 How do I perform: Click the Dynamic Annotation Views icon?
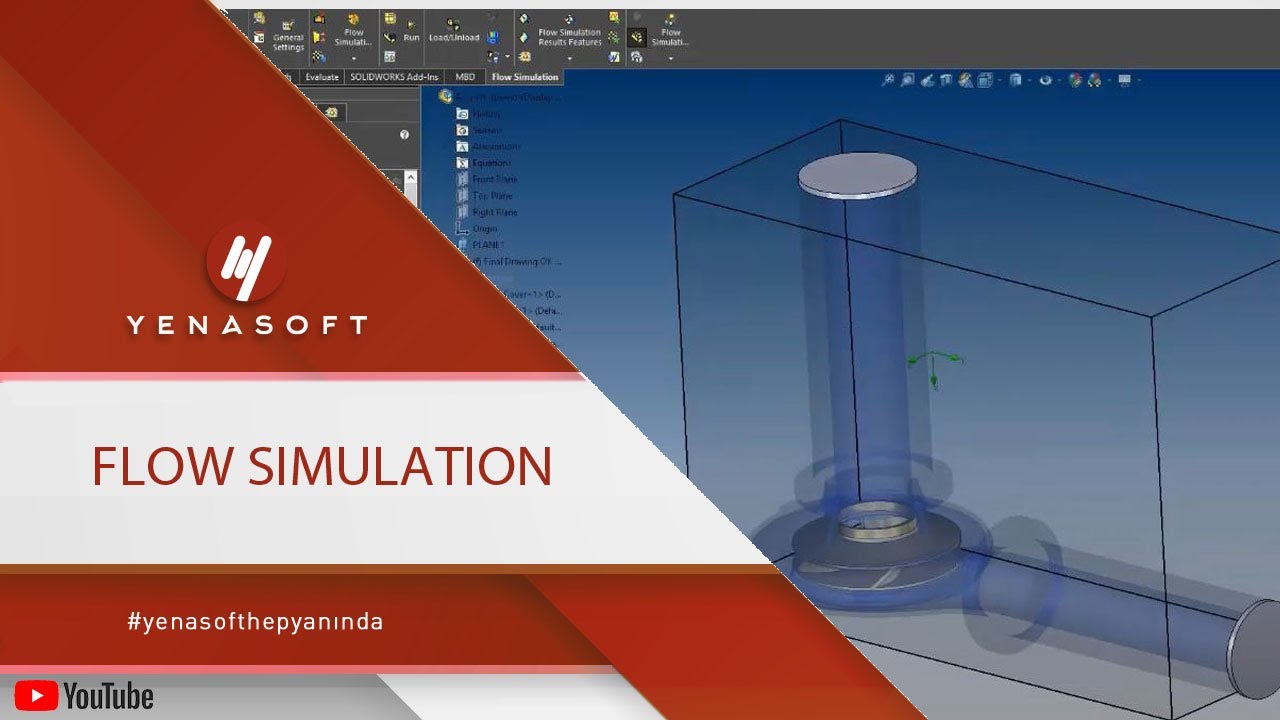coord(966,80)
